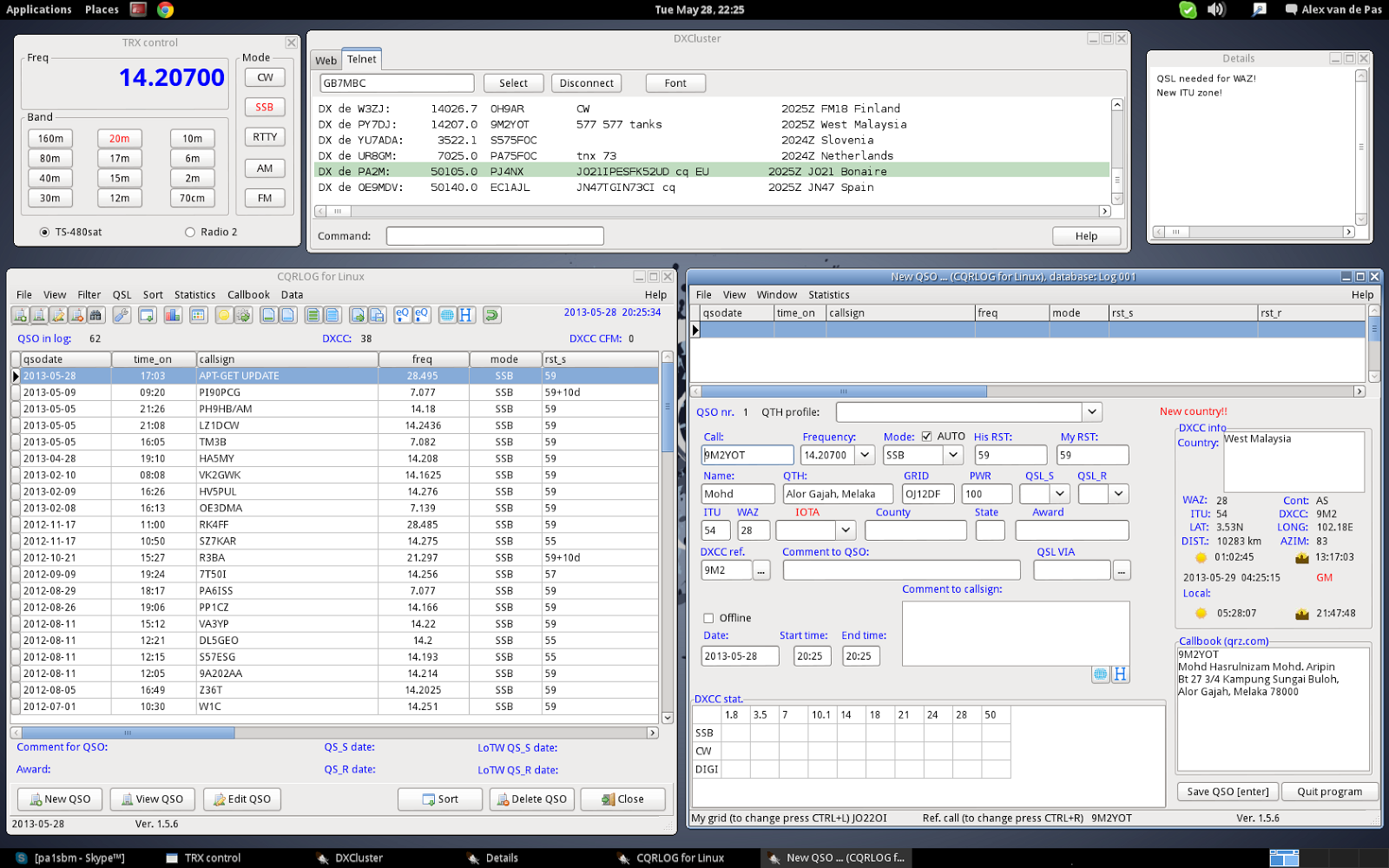This screenshot has height=868, width=1389.
Task: Expand the QSL_S dropdown
Action: pos(1059,494)
